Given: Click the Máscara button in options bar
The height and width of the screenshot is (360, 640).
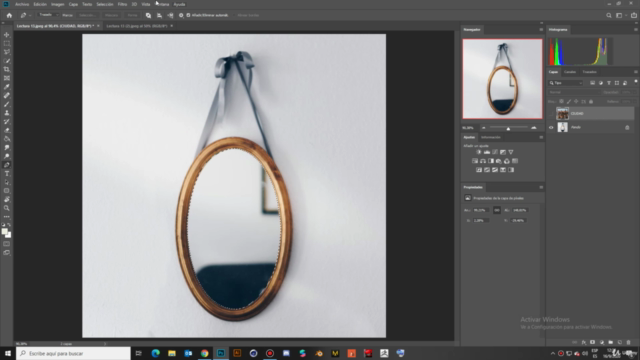Looking at the screenshot, I should [x=111, y=15].
